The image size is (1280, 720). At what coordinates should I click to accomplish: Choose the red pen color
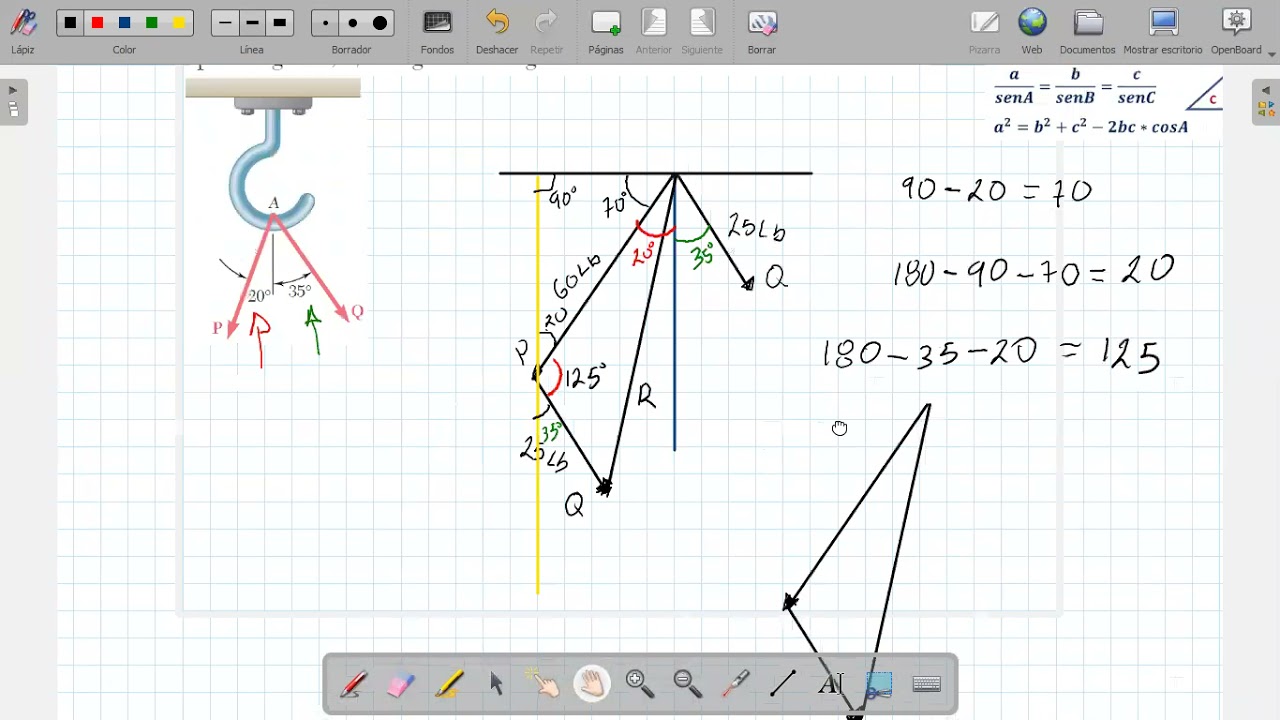tap(97, 23)
